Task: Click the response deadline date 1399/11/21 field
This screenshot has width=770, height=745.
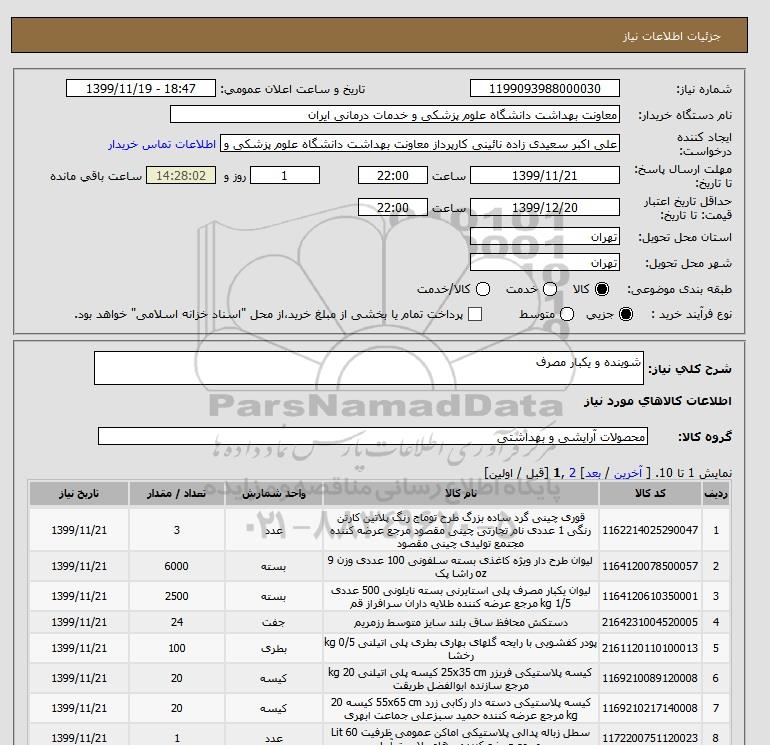Action: click(545, 175)
